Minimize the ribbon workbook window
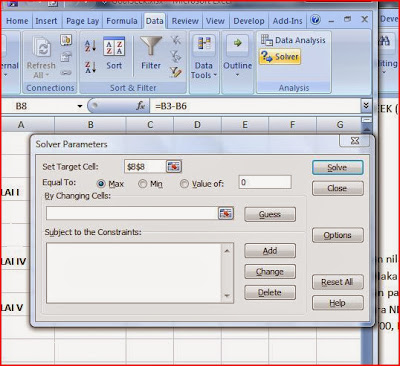The width and height of the screenshot is (400, 366). pyautogui.click(x=331, y=21)
